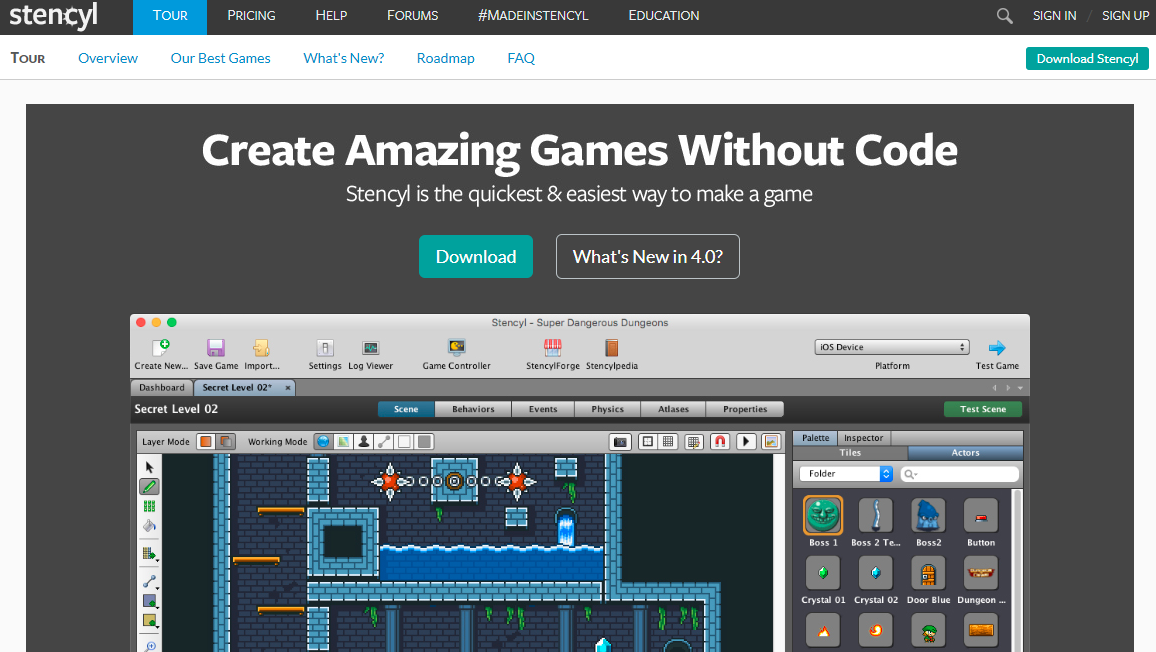Click the green Test Scene button
The height and width of the screenshot is (652, 1156).
tap(983, 409)
